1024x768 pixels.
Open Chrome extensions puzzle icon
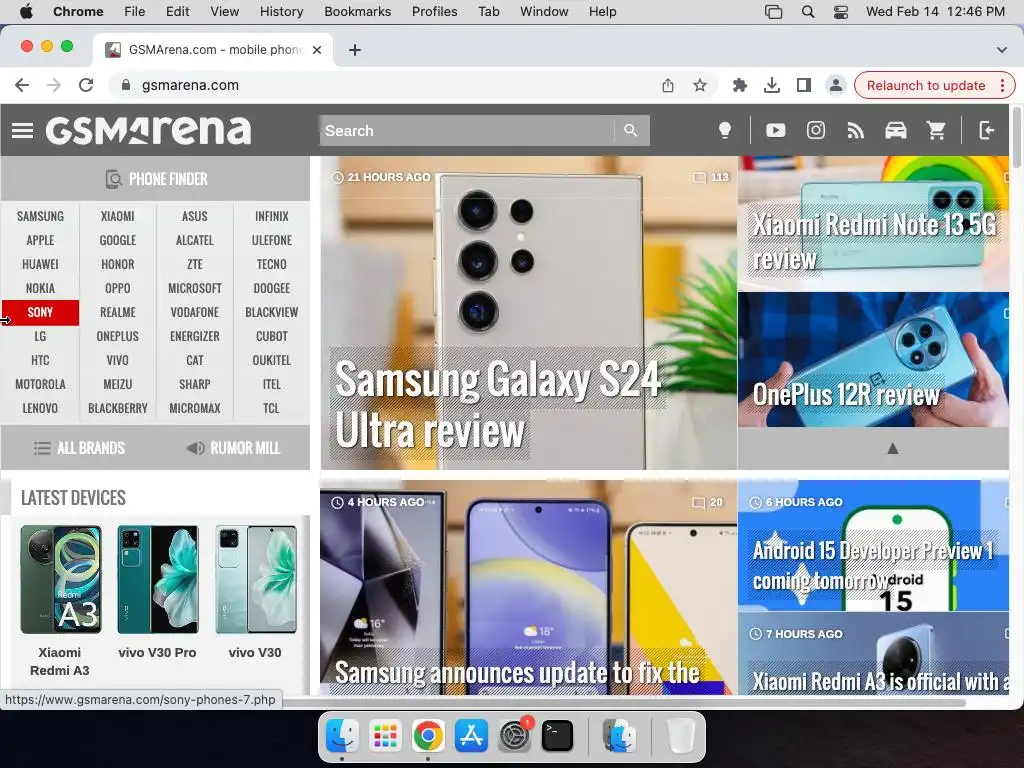click(x=739, y=85)
